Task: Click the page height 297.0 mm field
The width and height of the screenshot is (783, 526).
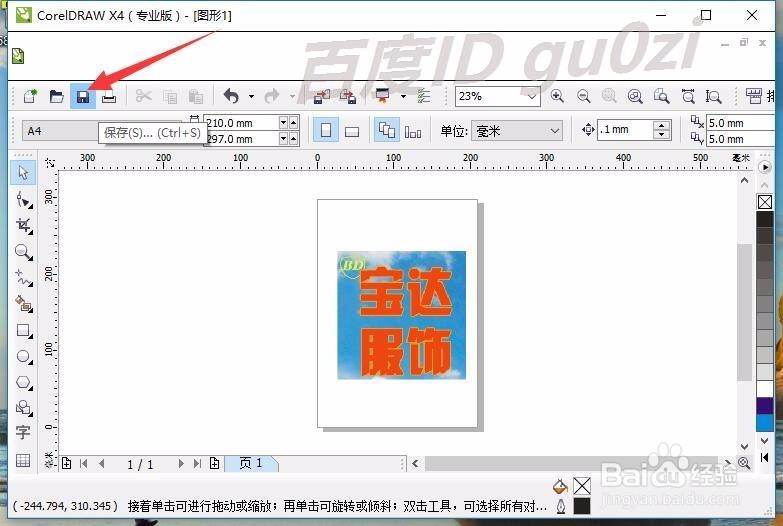Action: tap(241, 139)
